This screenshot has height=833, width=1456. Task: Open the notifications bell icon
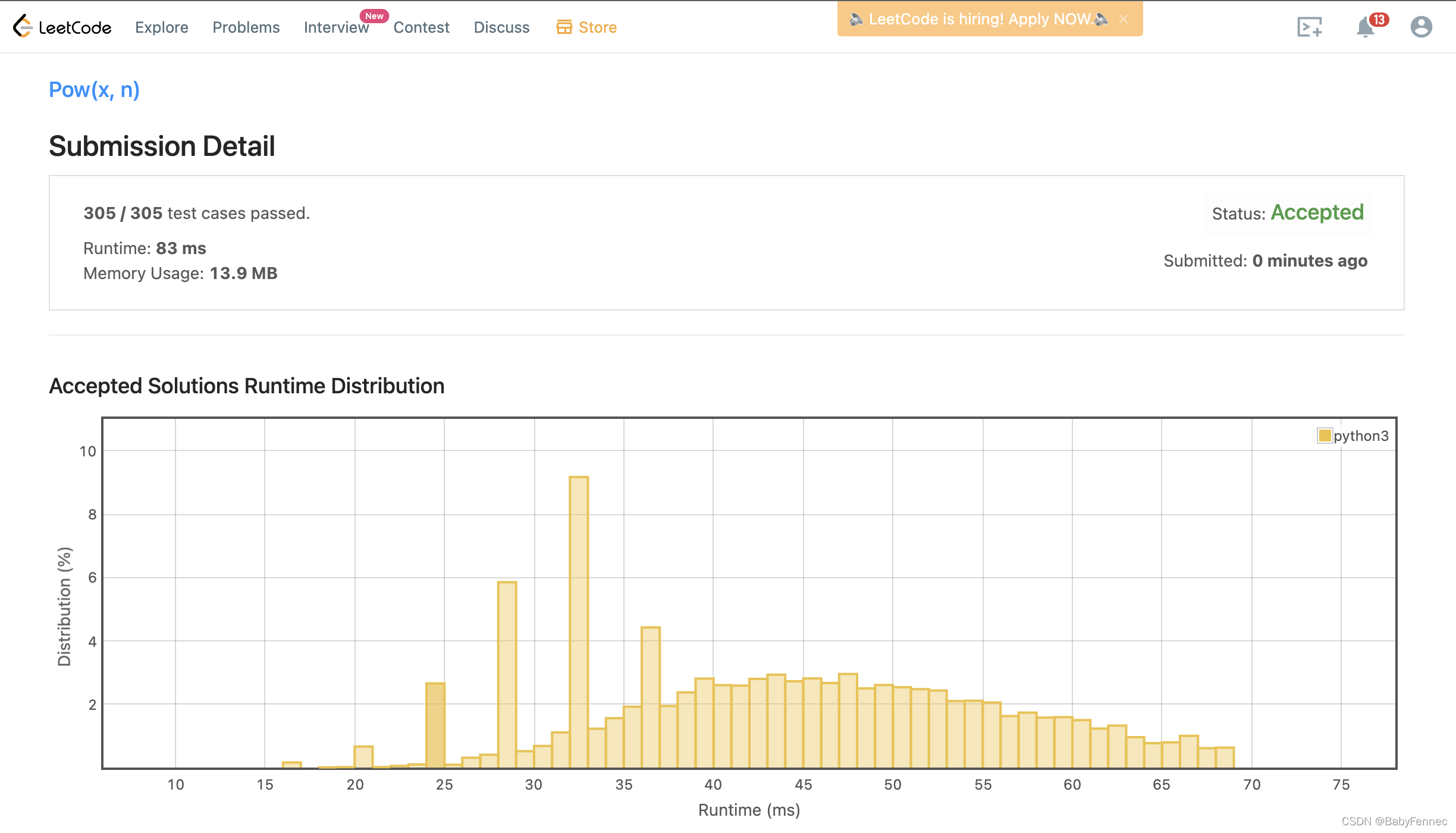[x=1365, y=27]
